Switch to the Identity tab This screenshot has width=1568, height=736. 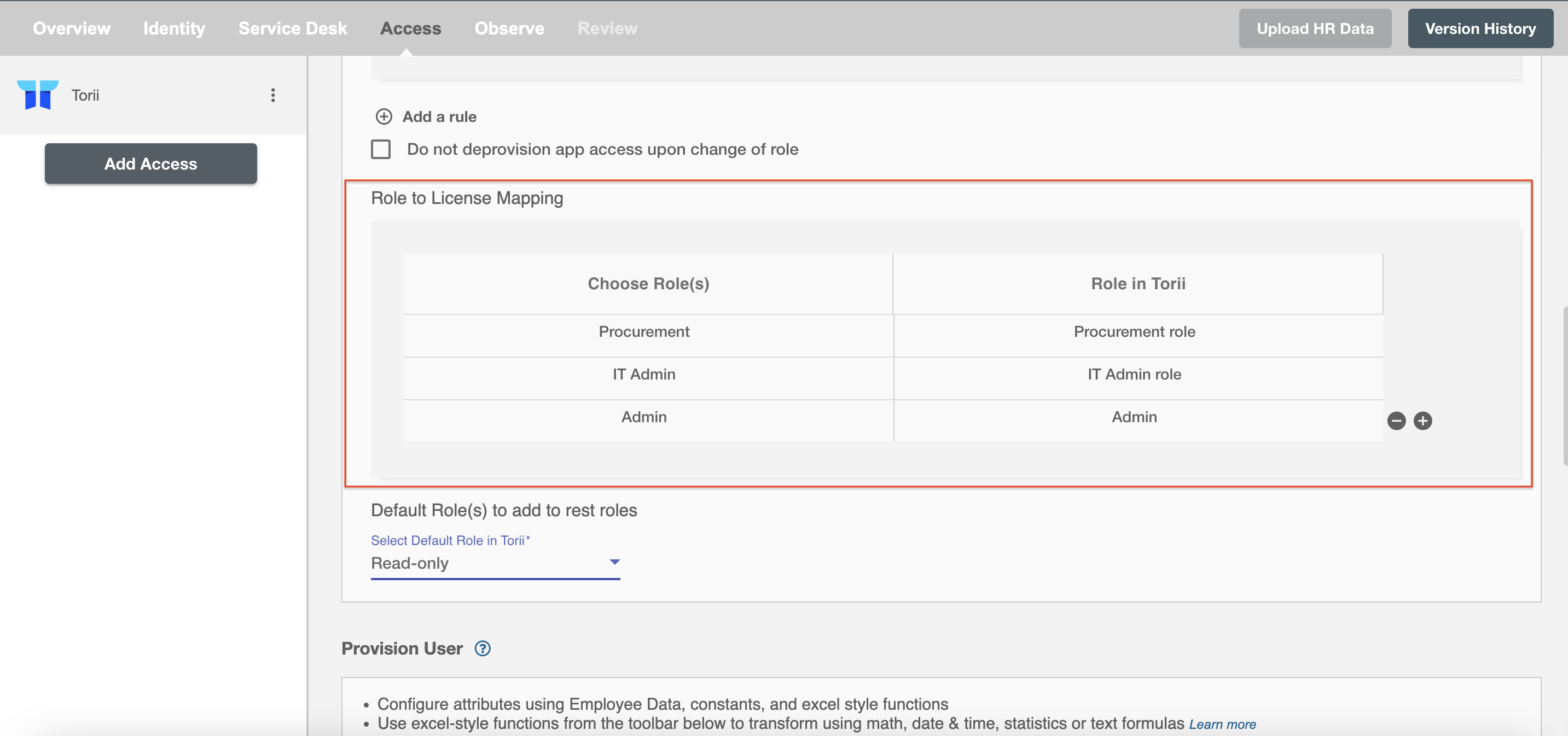tap(174, 28)
